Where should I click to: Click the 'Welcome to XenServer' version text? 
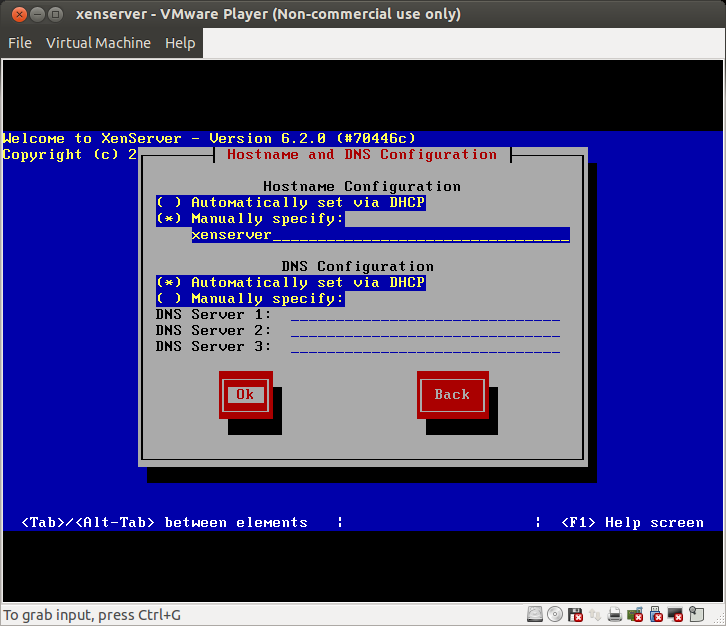209,138
